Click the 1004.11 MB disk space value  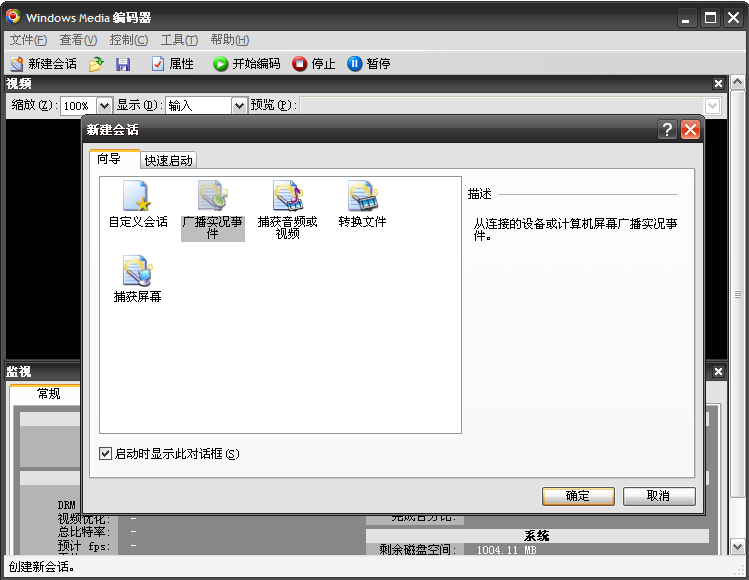coord(506,550)
